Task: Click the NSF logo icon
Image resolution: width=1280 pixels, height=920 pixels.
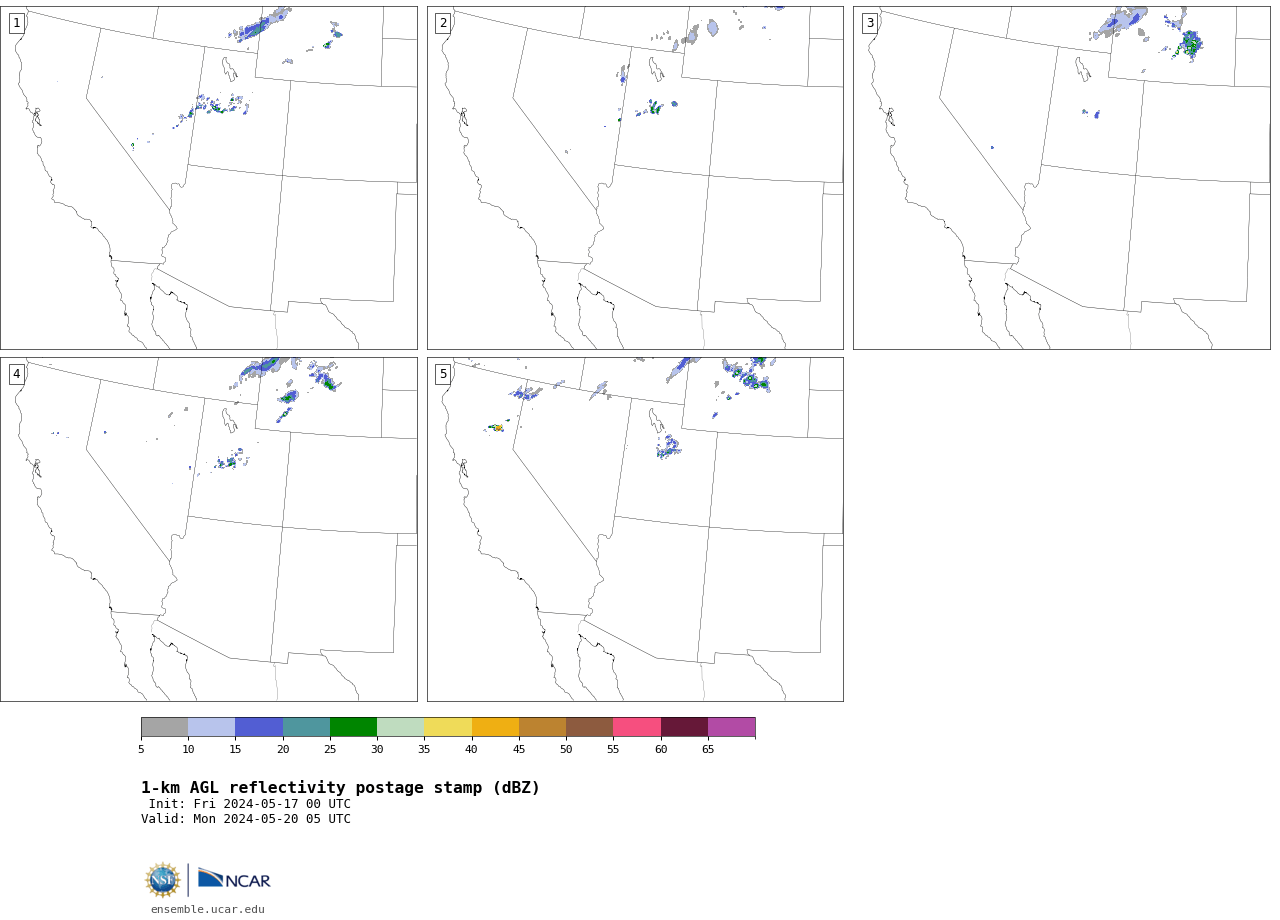Action: pyautogui.click(x=162, y=880)
